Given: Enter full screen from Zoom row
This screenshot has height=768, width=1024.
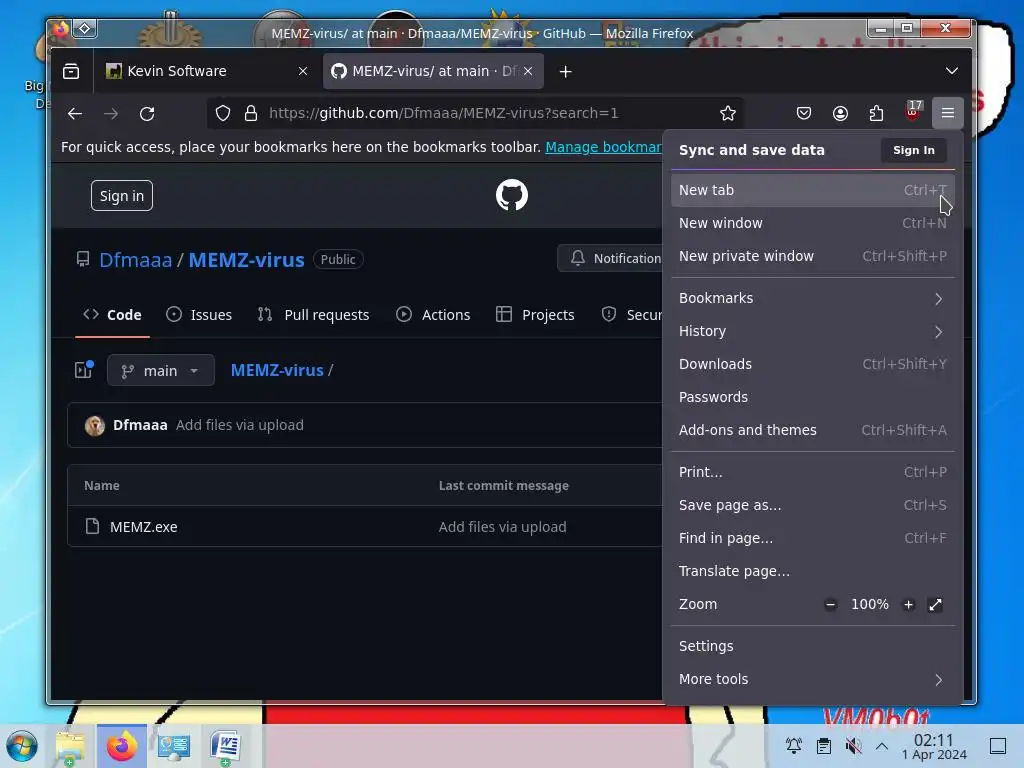Looking at the screenshot, I should [935, 605].
